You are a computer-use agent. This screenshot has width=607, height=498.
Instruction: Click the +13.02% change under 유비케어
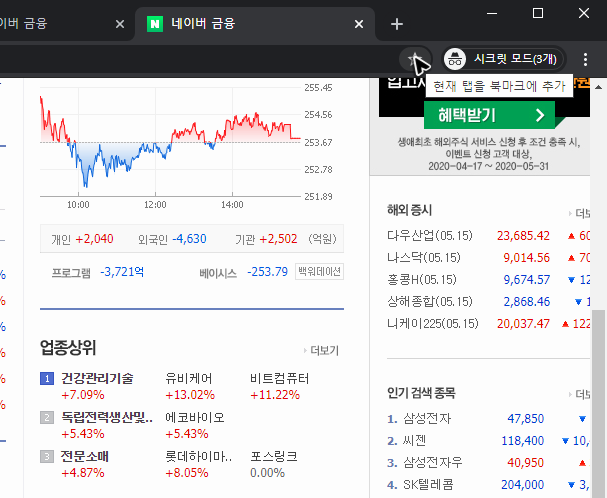click(x=190, y=395)
